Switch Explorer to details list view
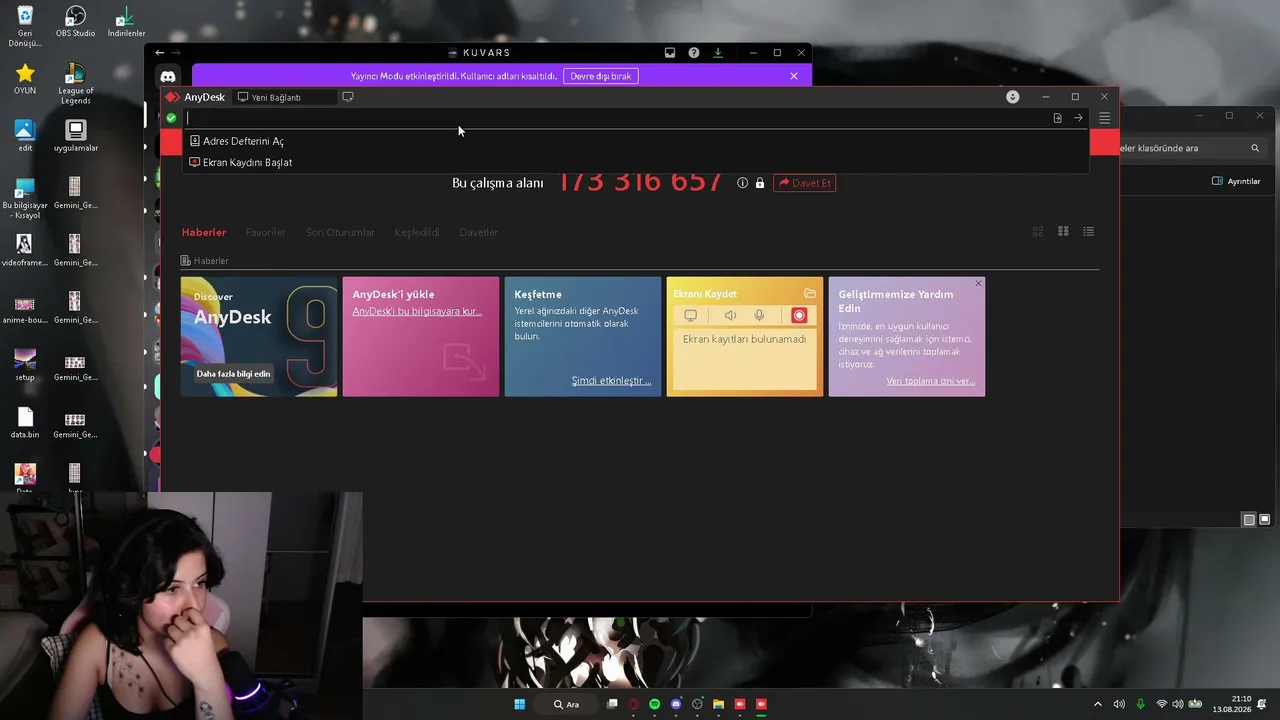Viewport: 1280px width, 720px height. [1249, 520]
